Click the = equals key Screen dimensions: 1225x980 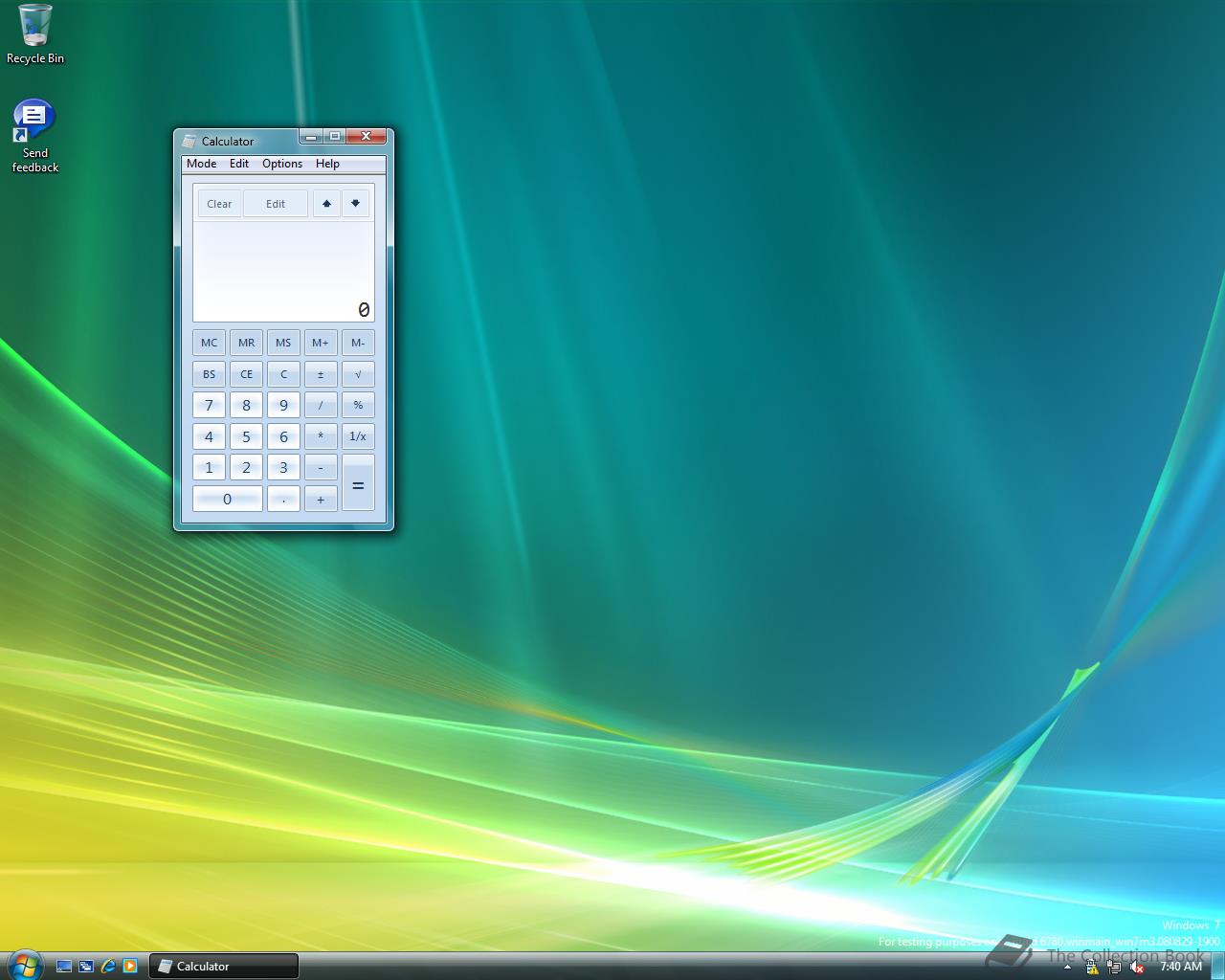click(x=358, y=483)
